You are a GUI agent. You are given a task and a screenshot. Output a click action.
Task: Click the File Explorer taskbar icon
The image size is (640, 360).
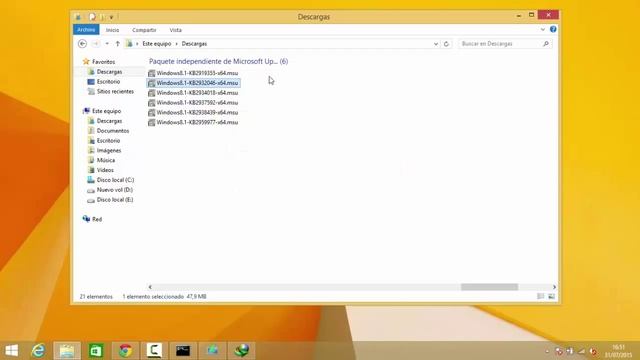[x=67, y=350]
